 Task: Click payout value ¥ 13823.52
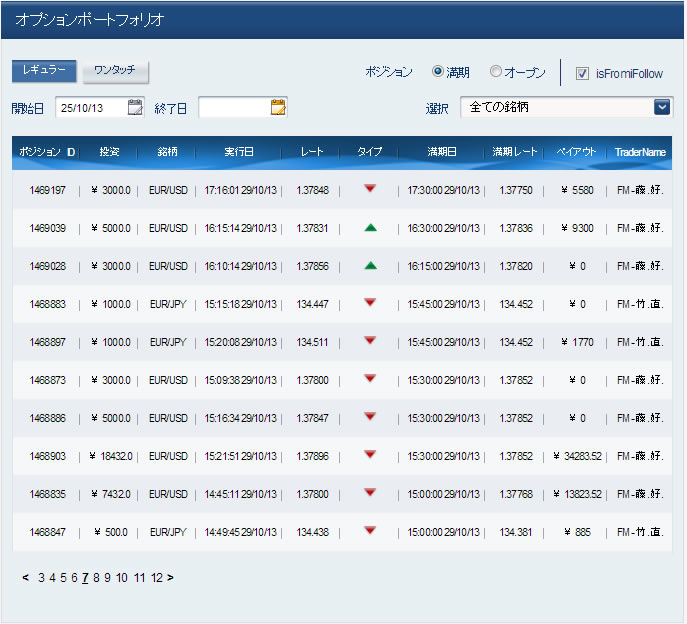click(577, 494)
